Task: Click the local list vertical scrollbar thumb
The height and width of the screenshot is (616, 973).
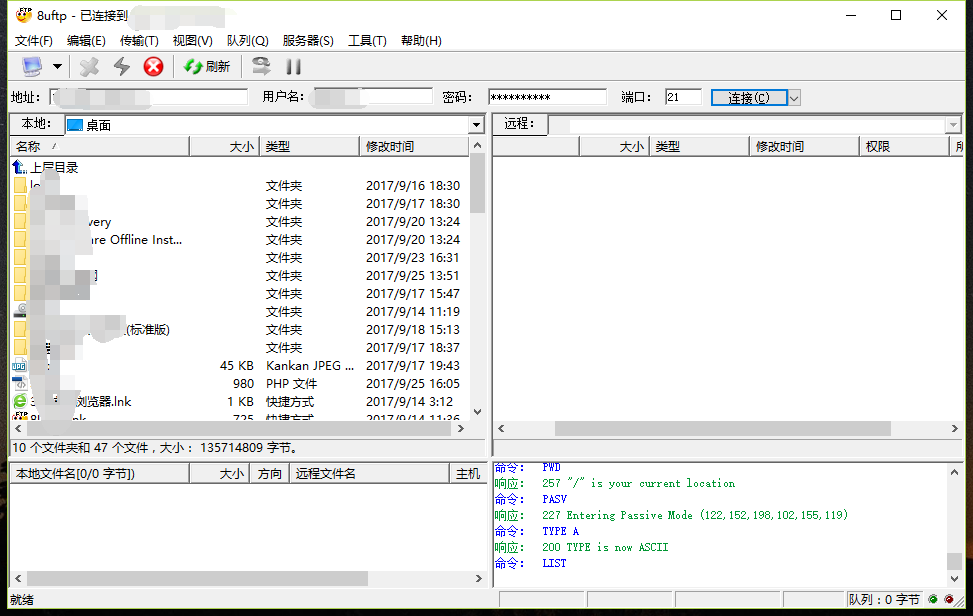Action: (x=477, y=182)
